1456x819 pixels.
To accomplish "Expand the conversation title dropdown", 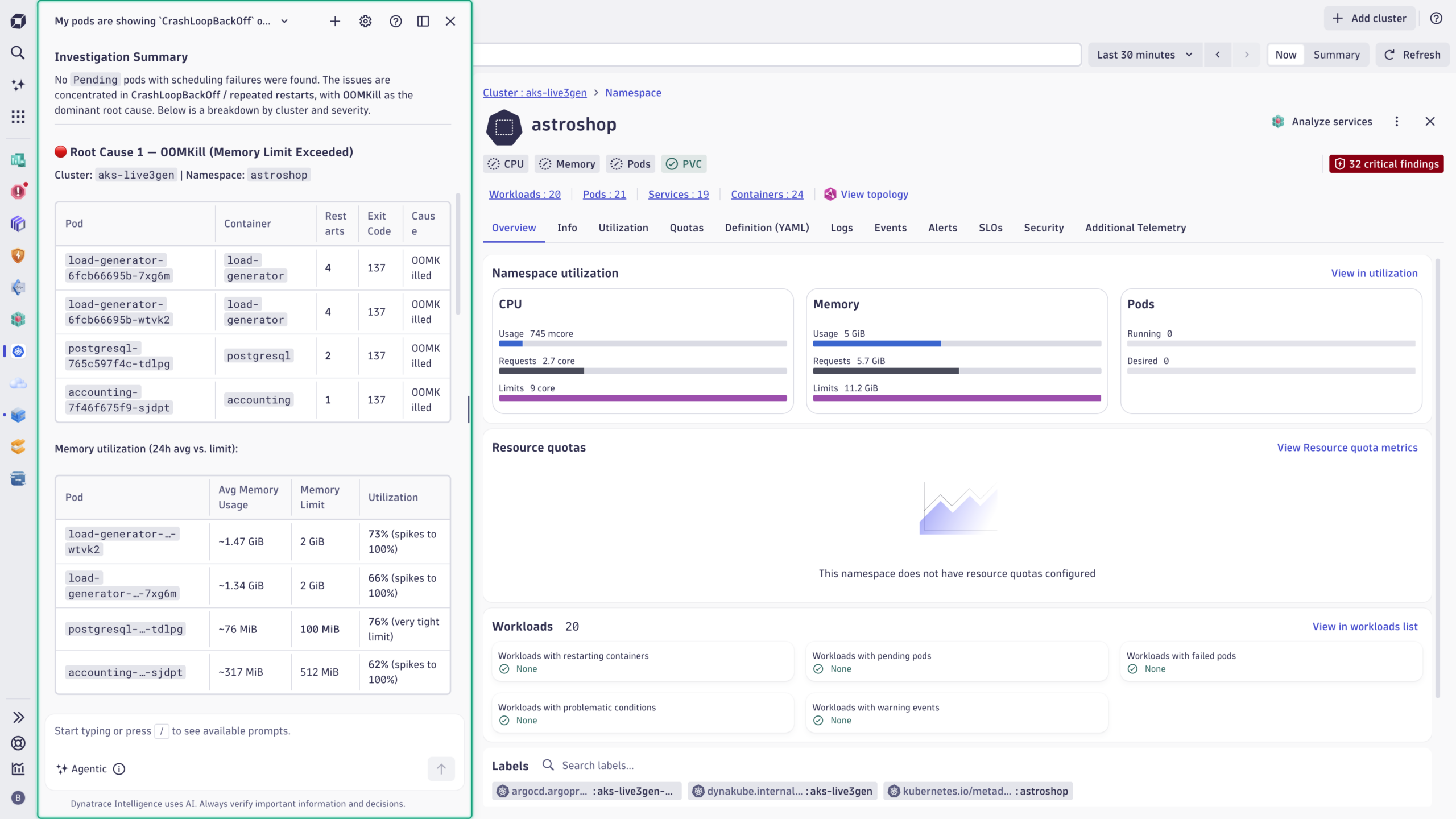I will 284,21.
